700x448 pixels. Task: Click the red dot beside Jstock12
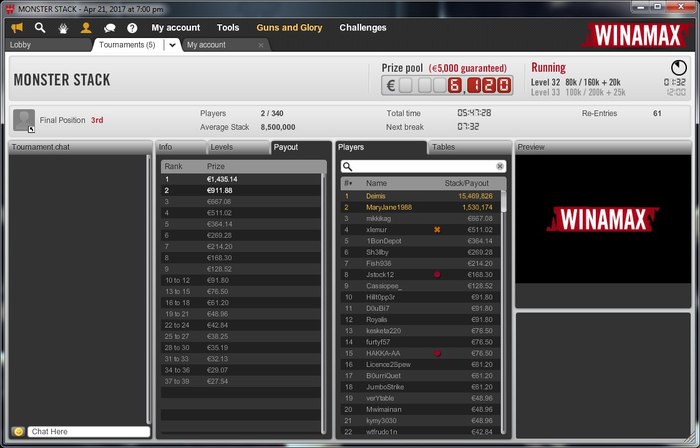[x=437, y=274]
